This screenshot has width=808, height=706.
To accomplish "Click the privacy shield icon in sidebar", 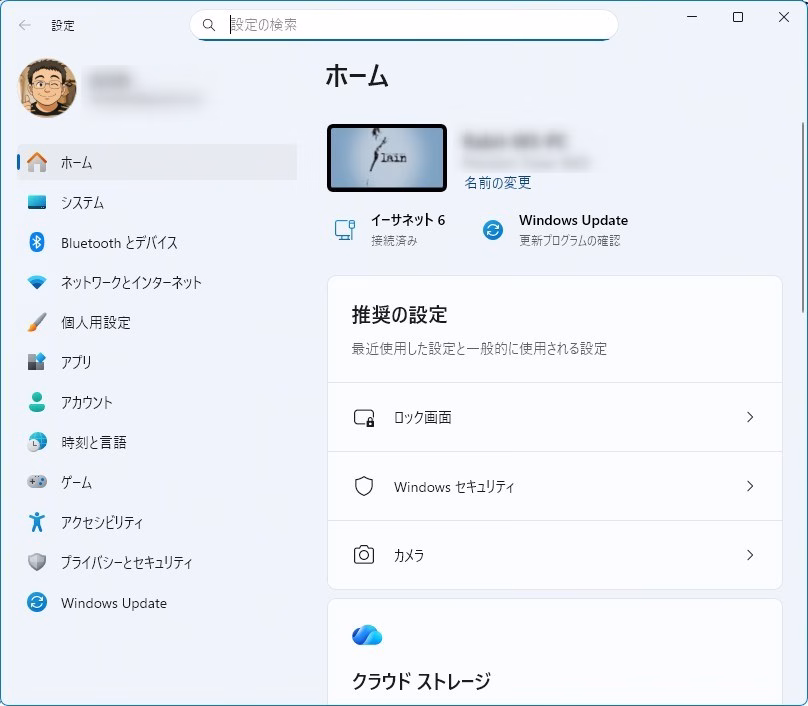I will tap(37, 562).
